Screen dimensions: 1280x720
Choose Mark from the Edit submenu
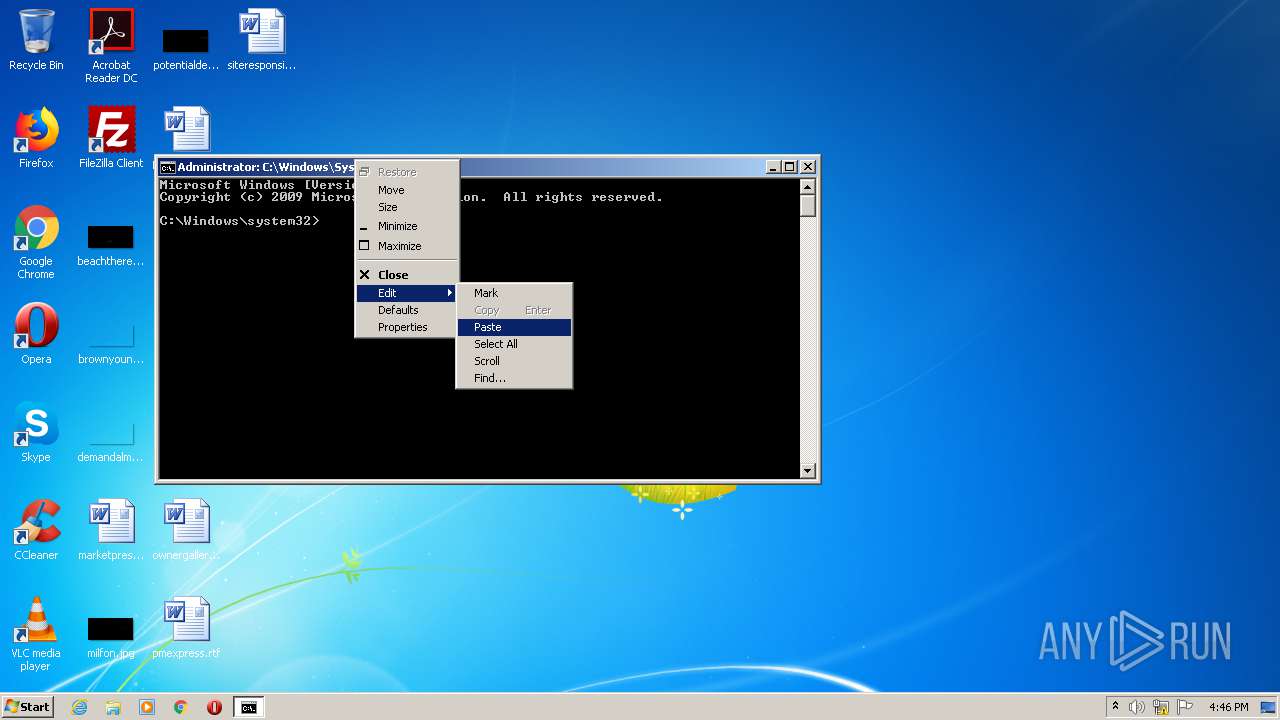click(x=514, y=293)
